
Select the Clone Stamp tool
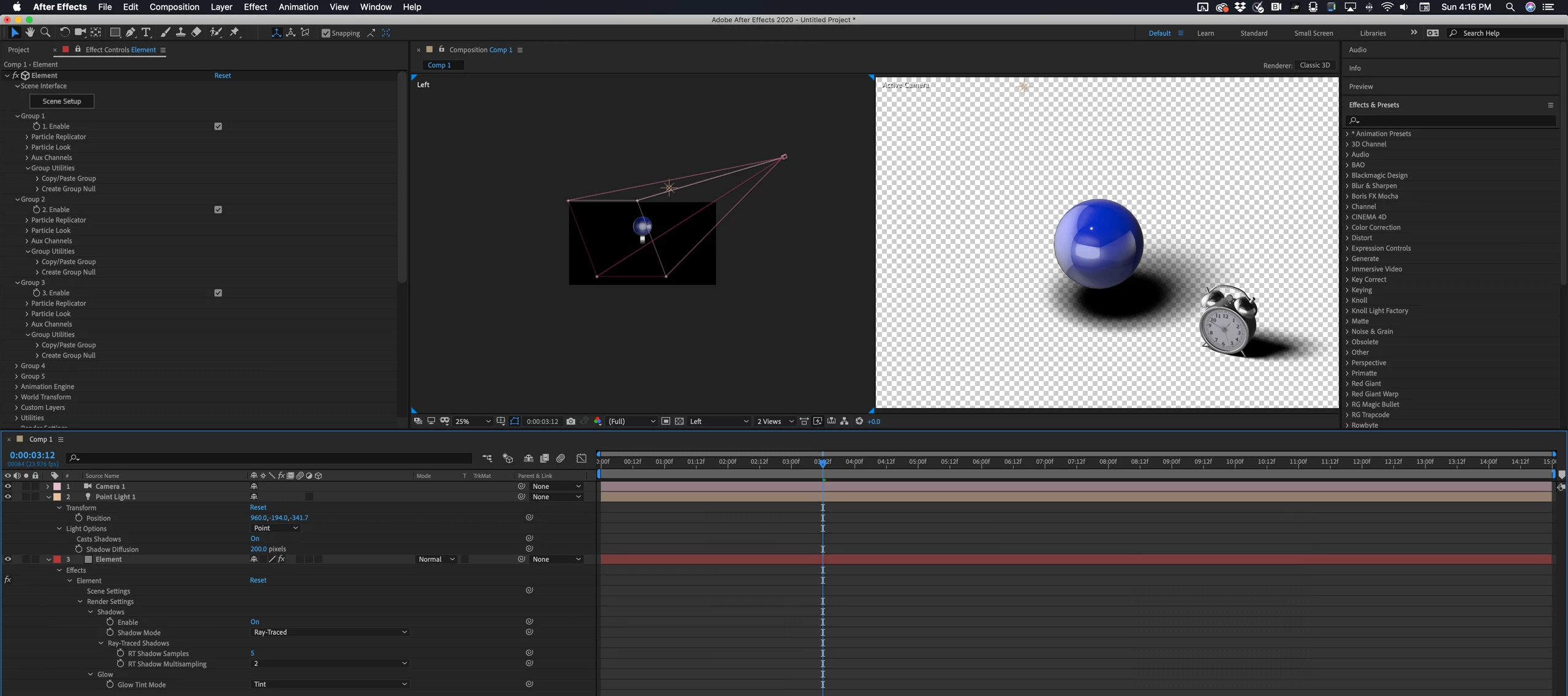pyautogui.click(x=181, y=32)
